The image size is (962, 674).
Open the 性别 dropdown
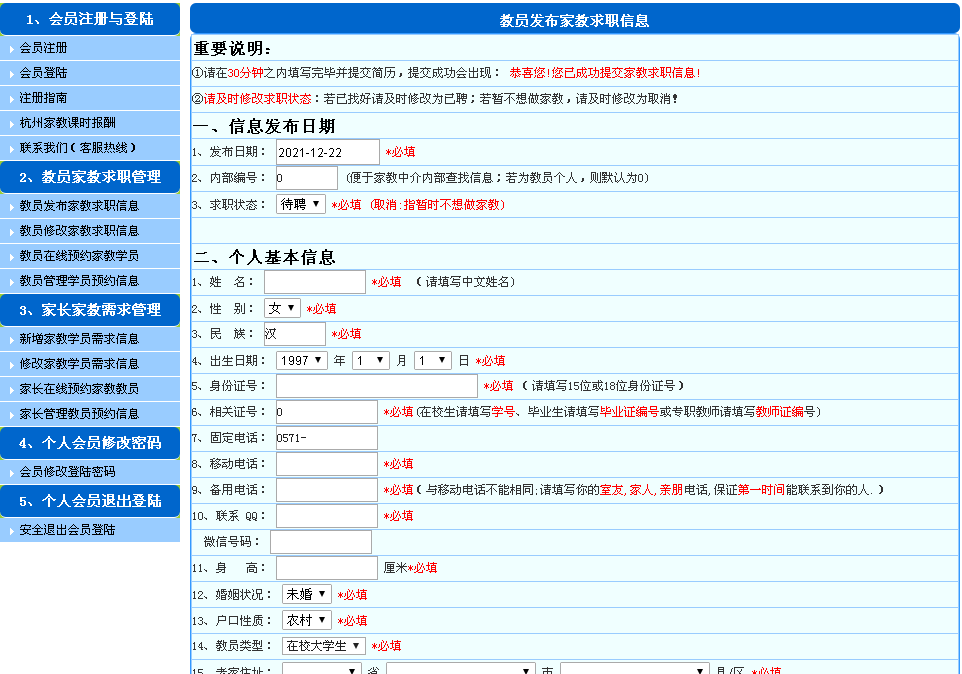coord(282,308)
